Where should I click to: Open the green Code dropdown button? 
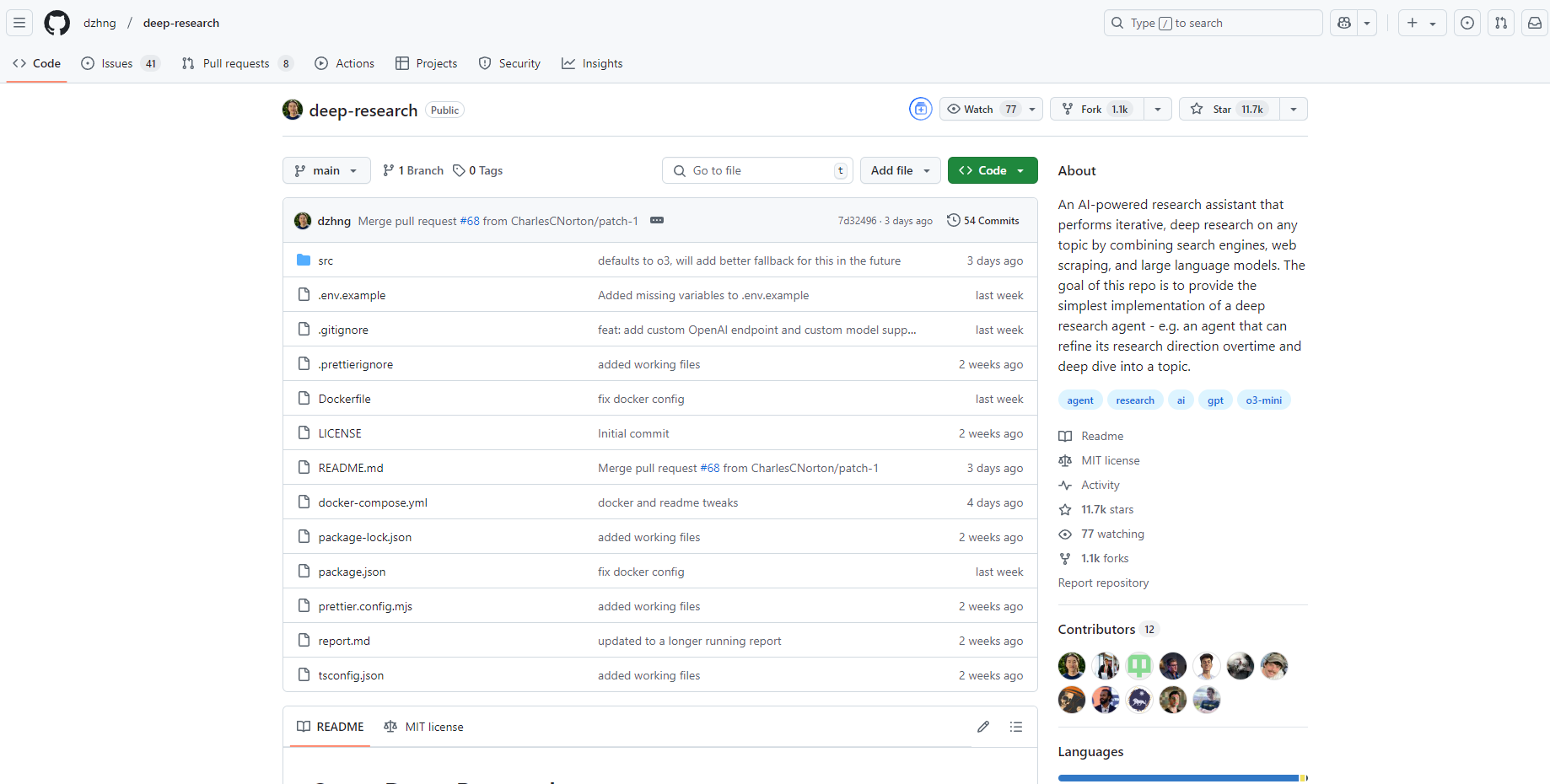(993, 170)
